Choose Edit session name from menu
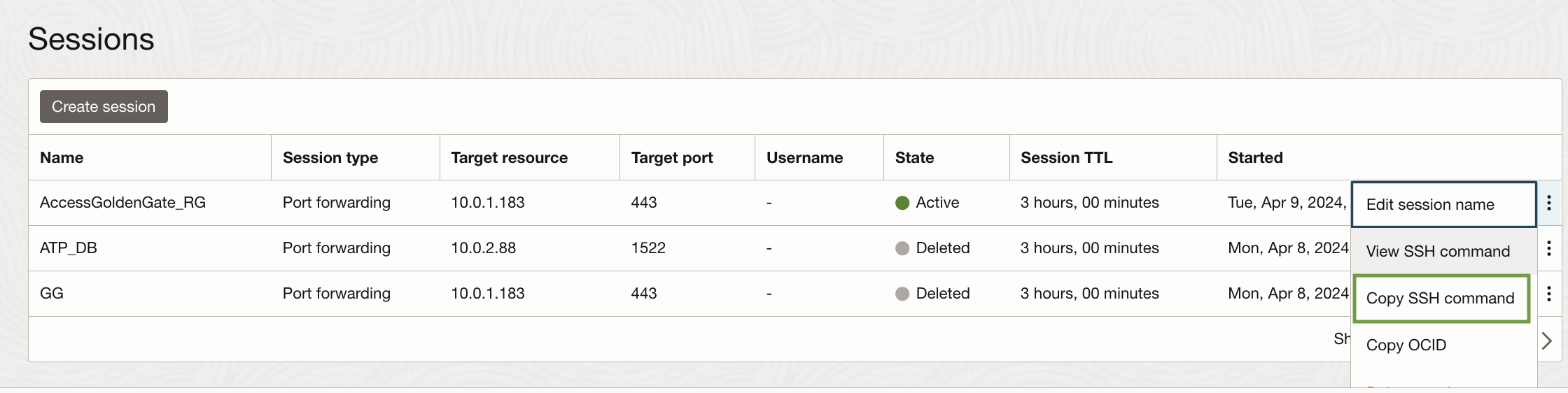The width and height of the screenshot is (1568, 393). (x=1430, y=204)
